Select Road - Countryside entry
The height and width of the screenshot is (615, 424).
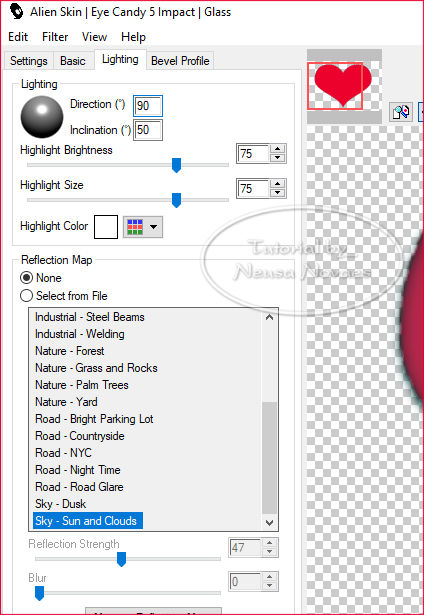pos(80,436)
